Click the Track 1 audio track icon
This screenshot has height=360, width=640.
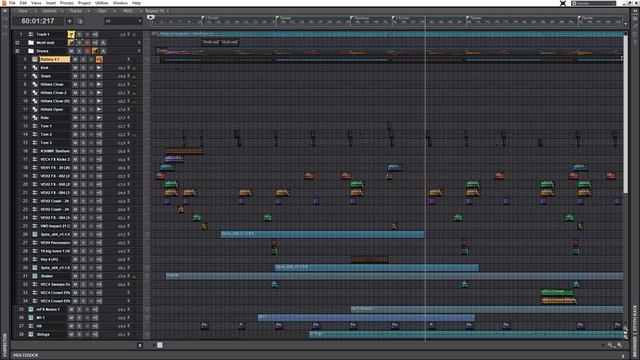click(31, 34)
